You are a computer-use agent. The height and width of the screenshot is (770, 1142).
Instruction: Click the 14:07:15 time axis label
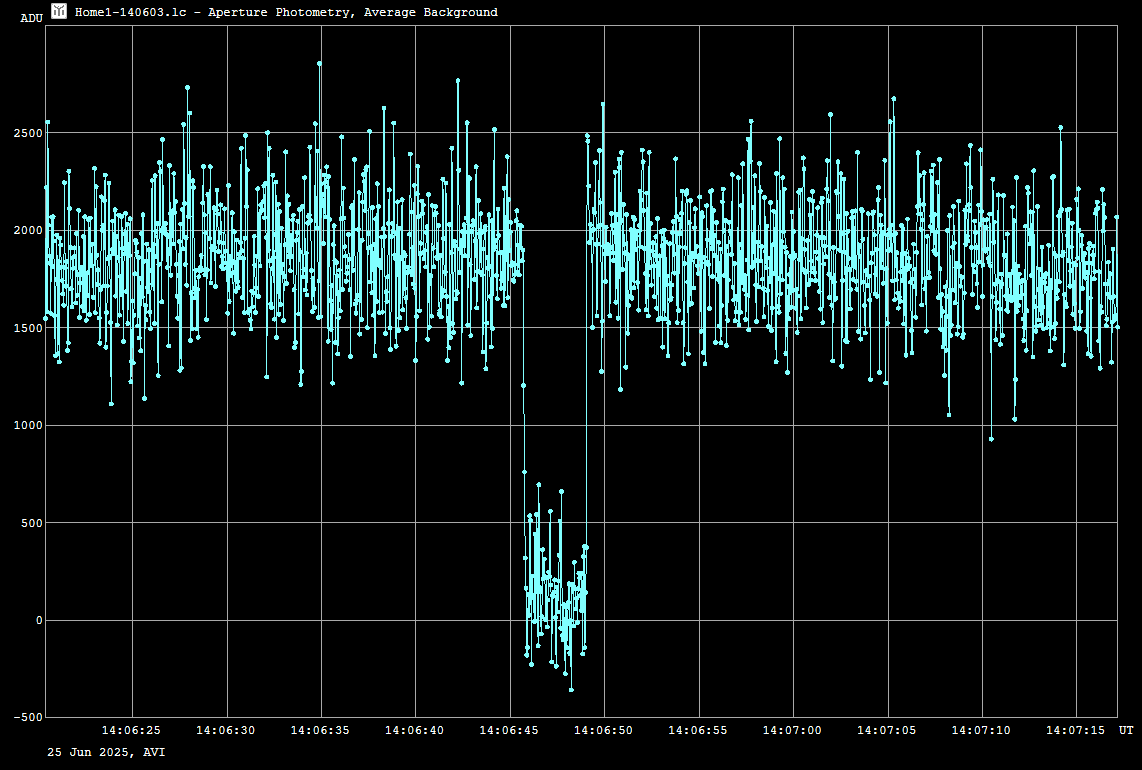coord(1076,730)
